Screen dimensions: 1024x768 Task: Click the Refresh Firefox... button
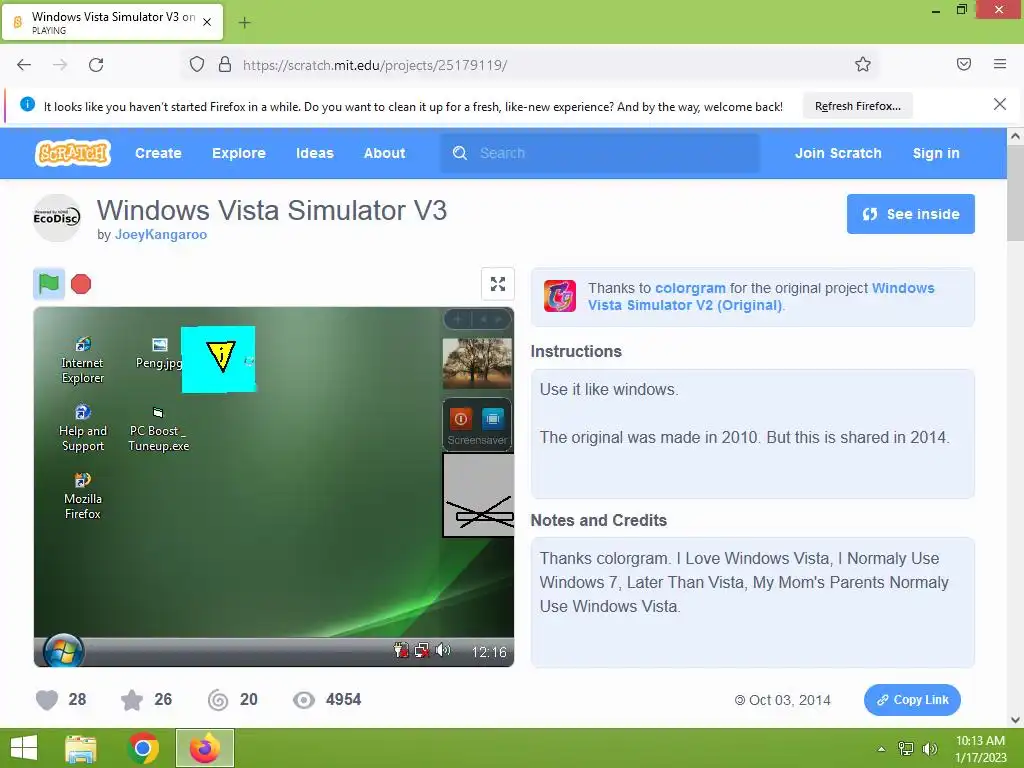click(857, 106)
